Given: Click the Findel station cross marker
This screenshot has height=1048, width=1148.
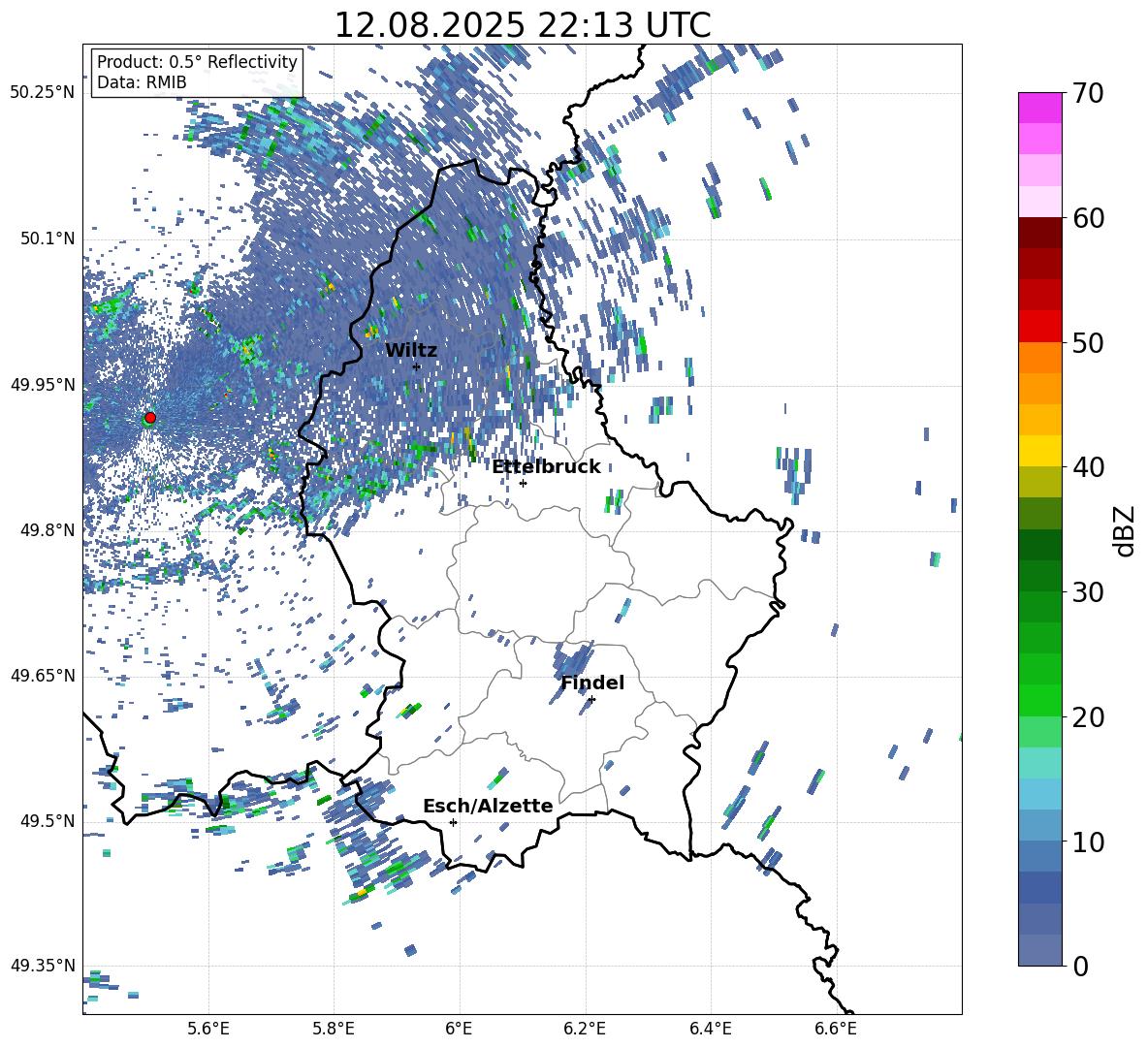Looking at the screenshot, I should 591,700.
